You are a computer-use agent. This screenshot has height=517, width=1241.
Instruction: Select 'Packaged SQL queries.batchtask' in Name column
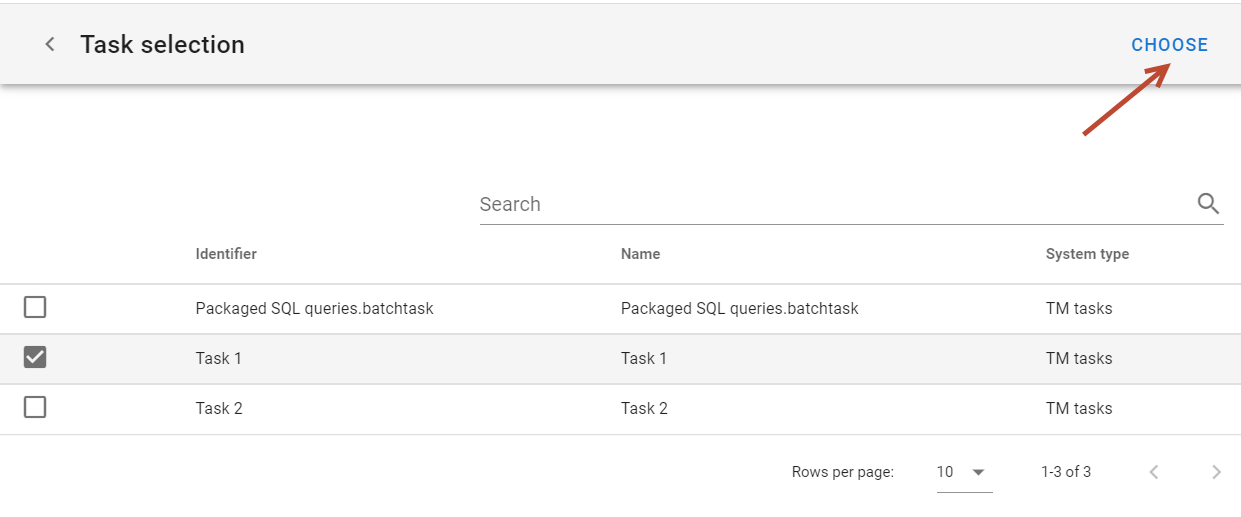coord(740,308)
